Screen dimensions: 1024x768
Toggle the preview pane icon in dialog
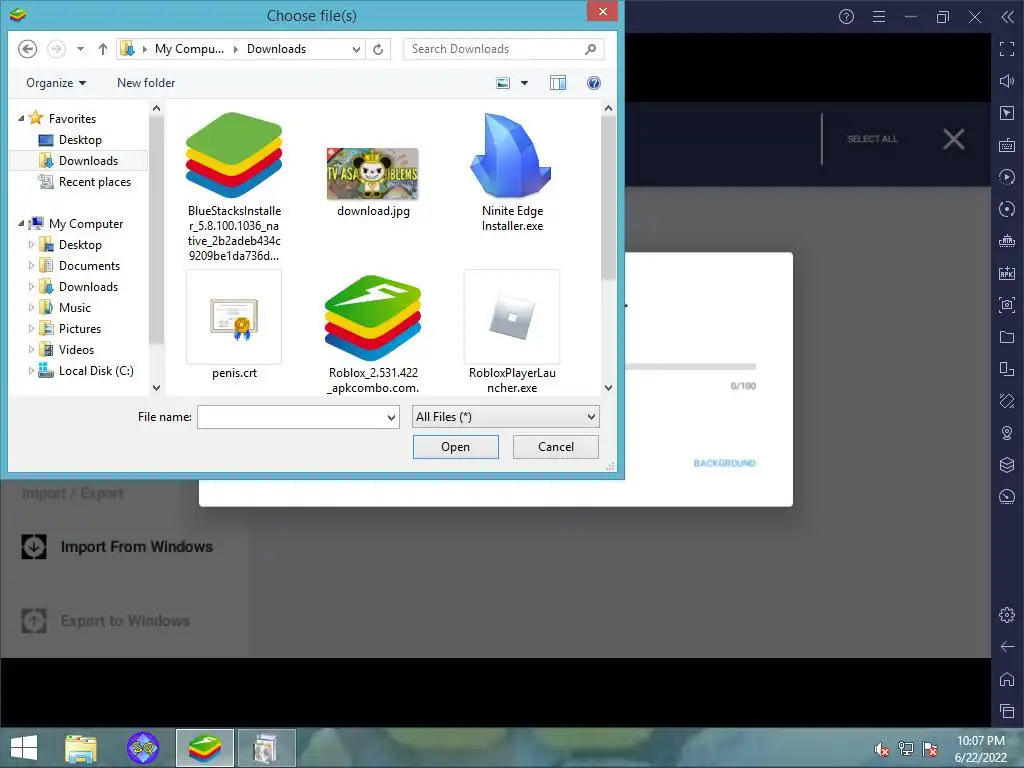[558, 83]
